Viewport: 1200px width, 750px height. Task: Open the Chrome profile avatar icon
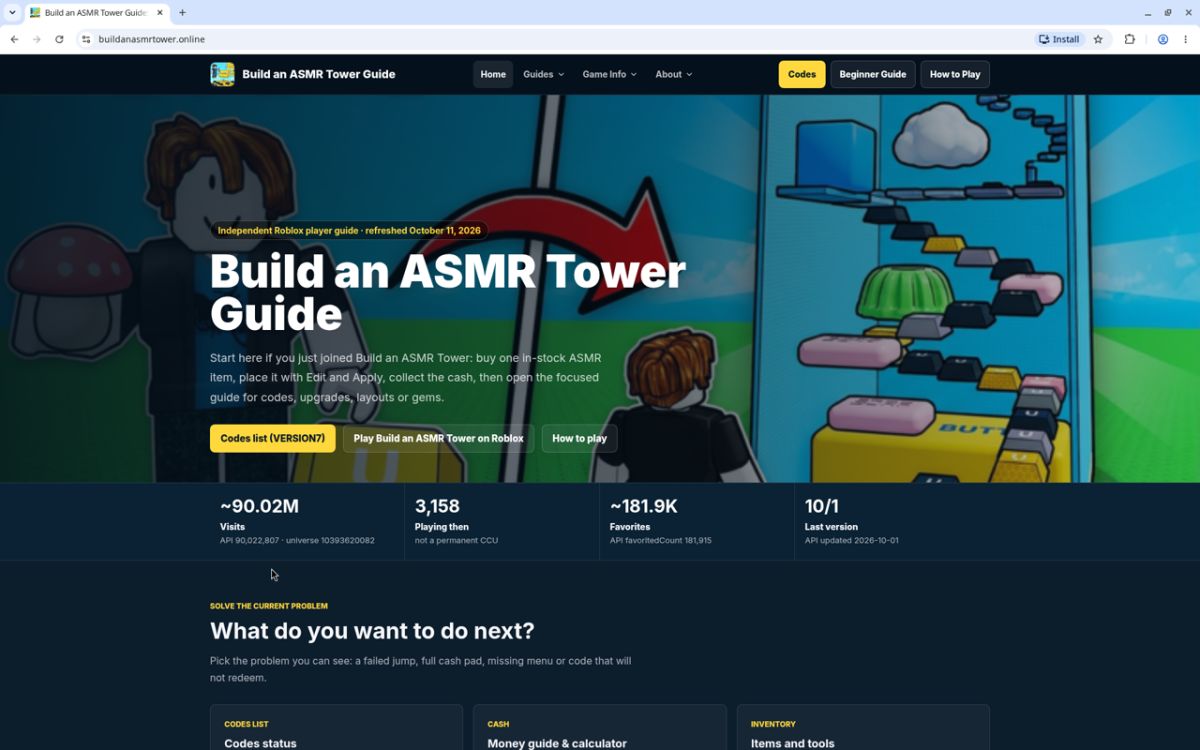[1163, 39]
